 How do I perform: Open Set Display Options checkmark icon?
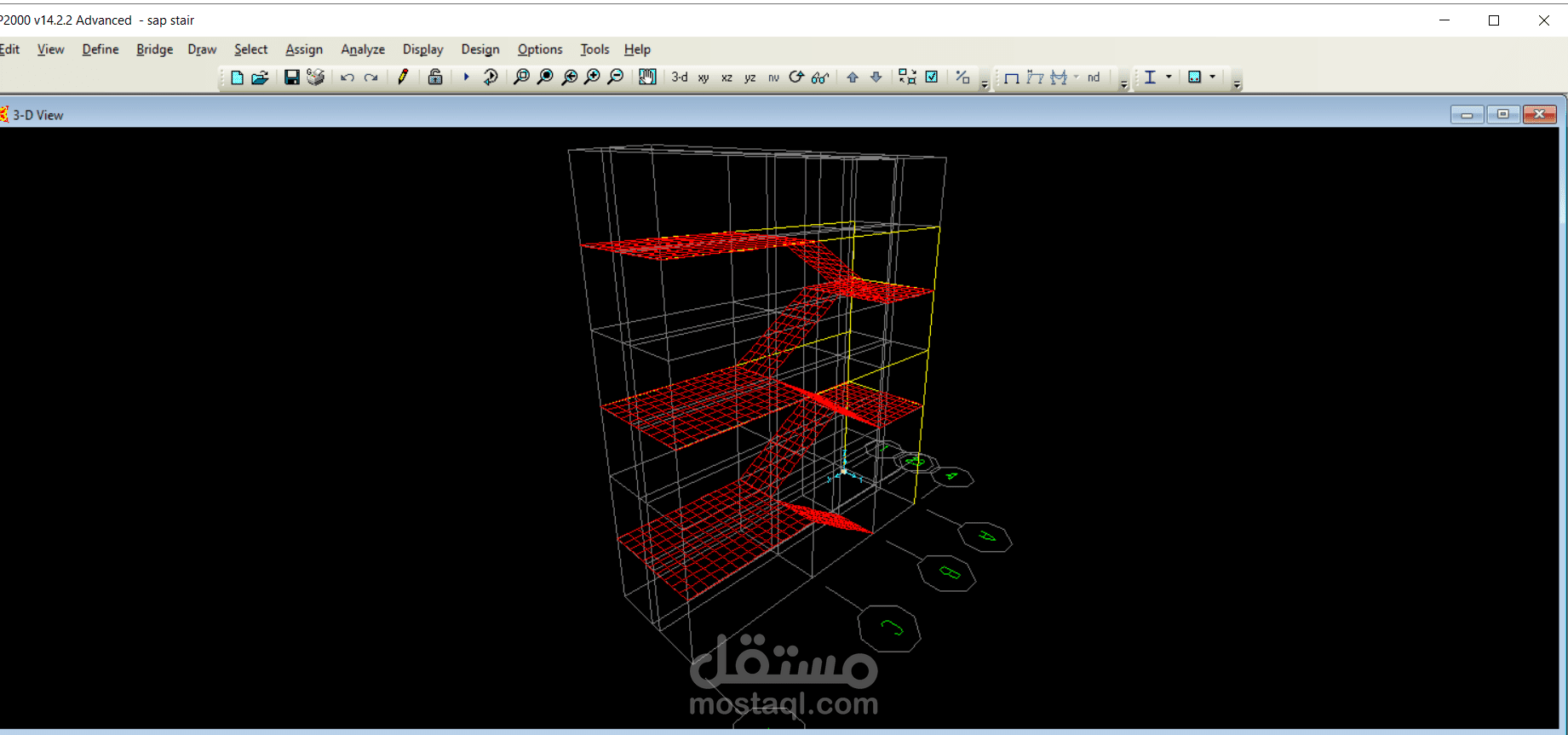pyautogui.click(x=932, y=78)
